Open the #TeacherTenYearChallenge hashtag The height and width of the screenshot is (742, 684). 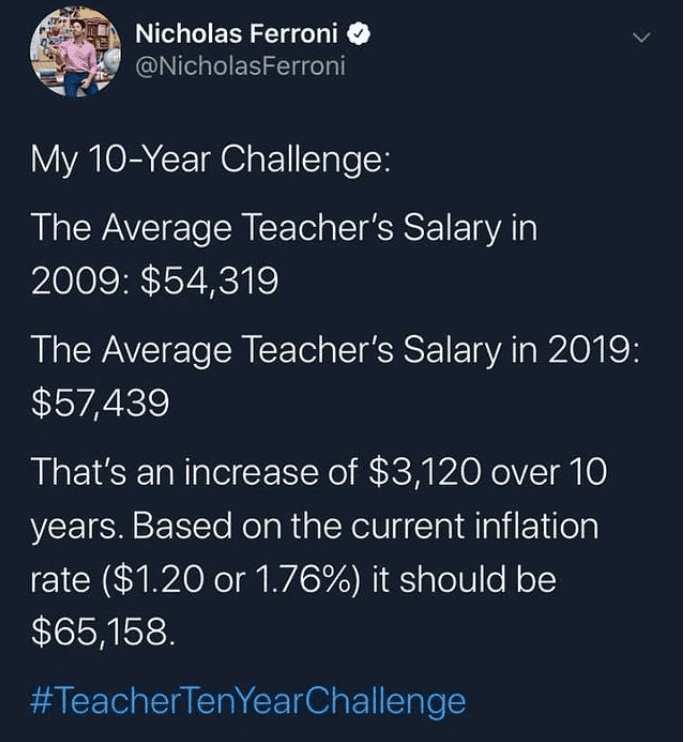point(249,700)
